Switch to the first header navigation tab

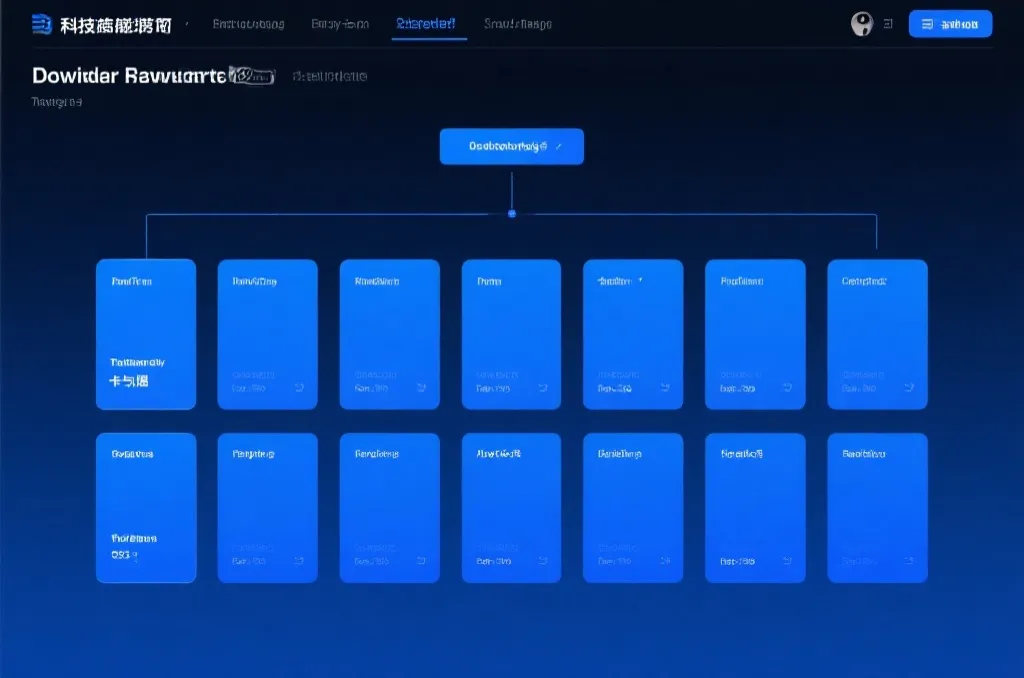[248, 24]
